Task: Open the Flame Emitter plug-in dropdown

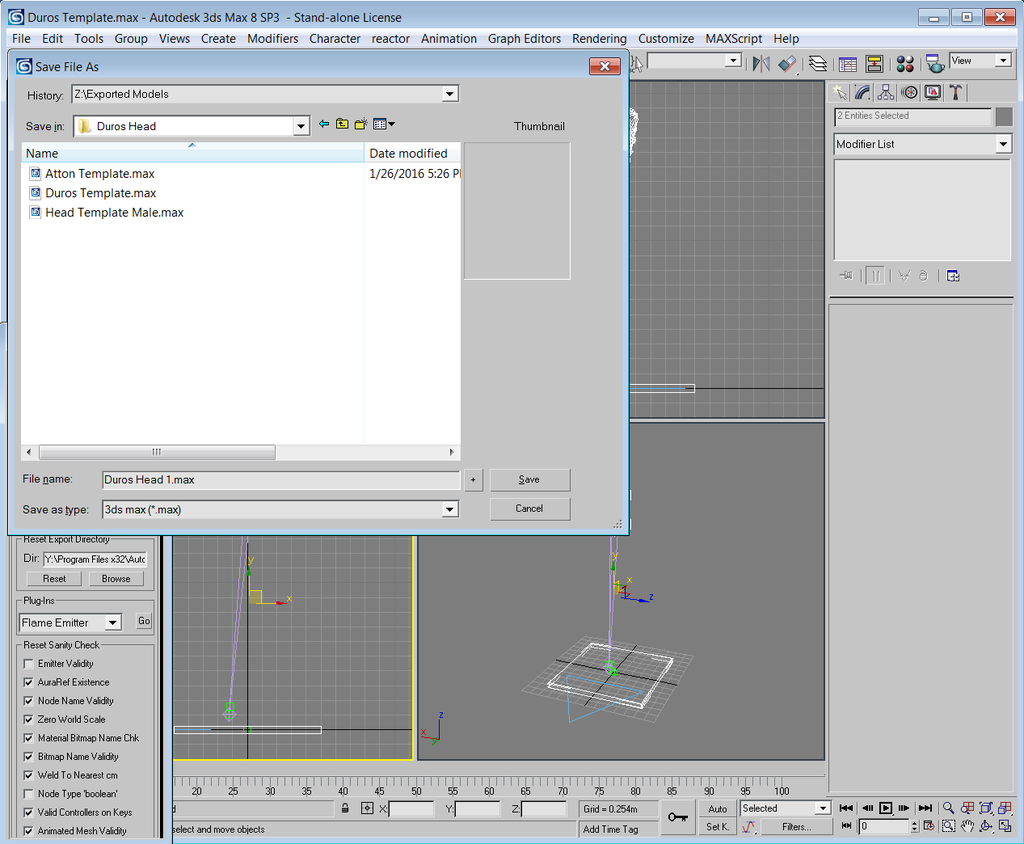Action: (x=113, y=623)
